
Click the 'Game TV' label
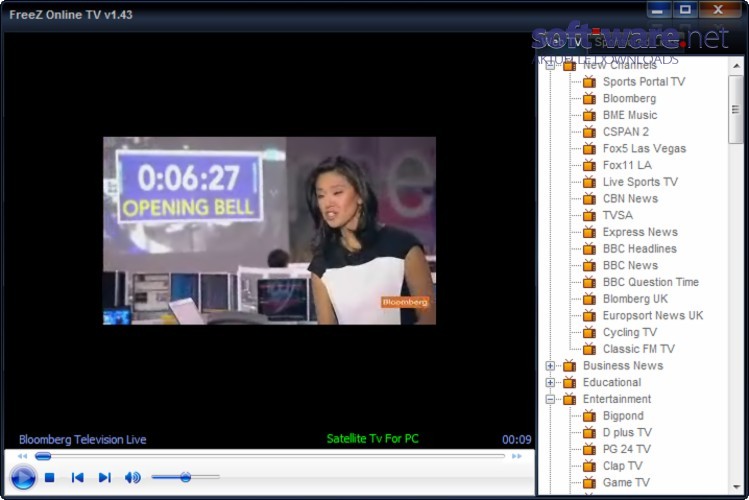click(x=626, y=483)
